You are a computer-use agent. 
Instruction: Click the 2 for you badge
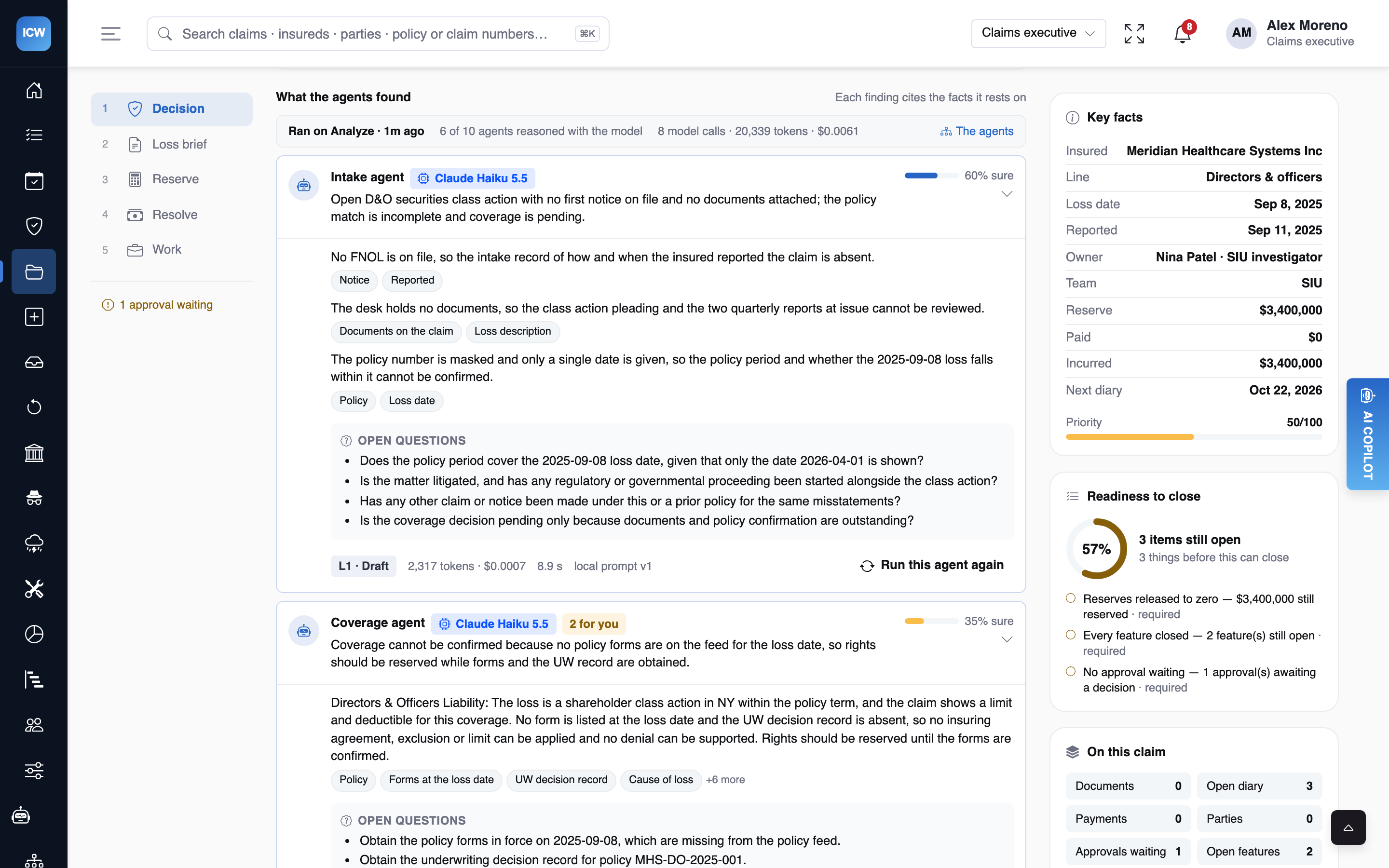[x=594, y=624]
